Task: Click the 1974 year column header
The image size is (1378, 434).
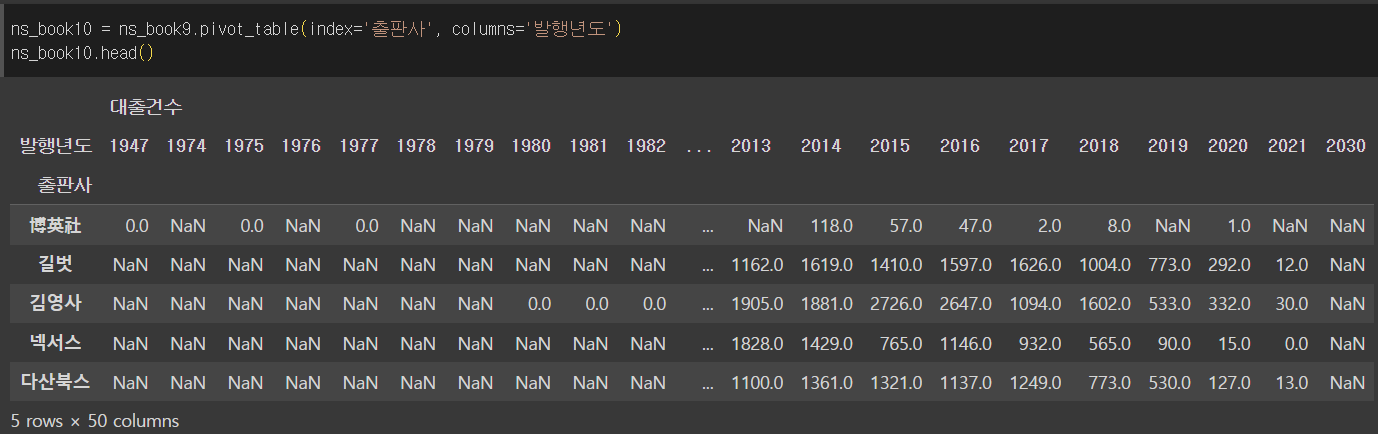Action: point(187,146)
